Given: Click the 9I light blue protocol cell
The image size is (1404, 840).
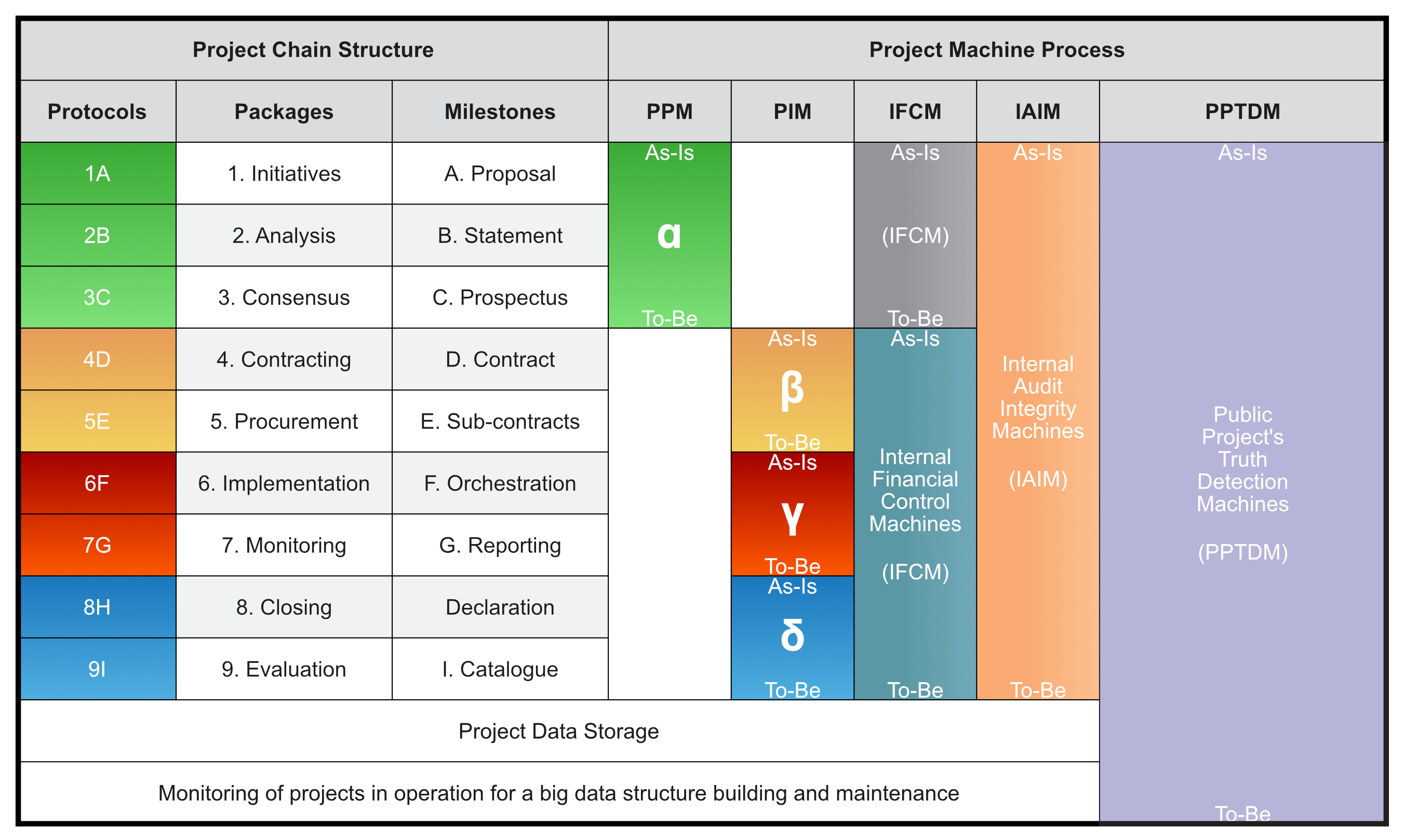Looking at the screenshot, I should pos(98,669).
